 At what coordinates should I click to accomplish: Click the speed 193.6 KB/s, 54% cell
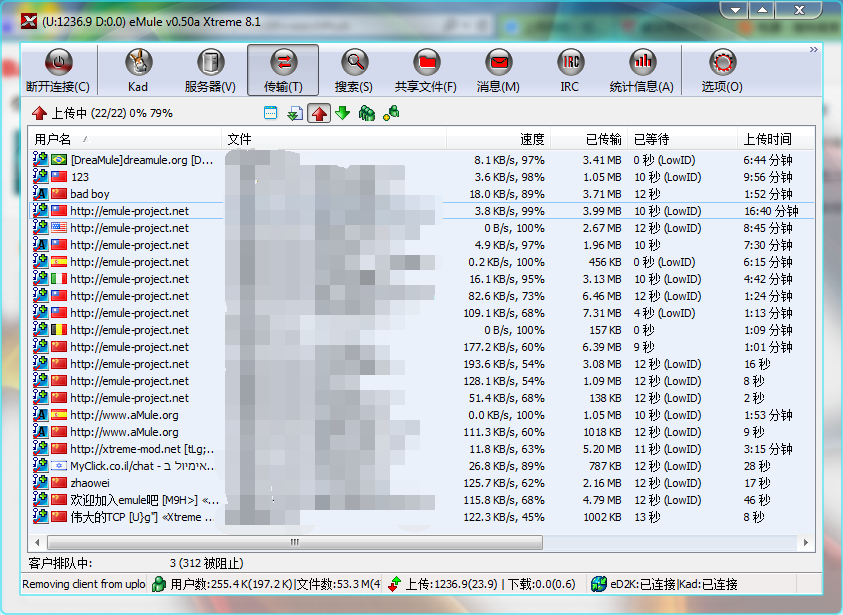click(504, 364)
